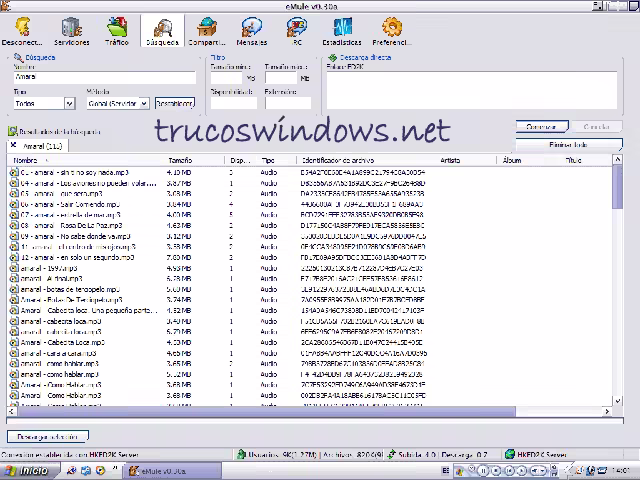Viewport: 640px width, 480px height.
Task: Click the horizontal scrollbar left arrow
Action: pos(12,411)
